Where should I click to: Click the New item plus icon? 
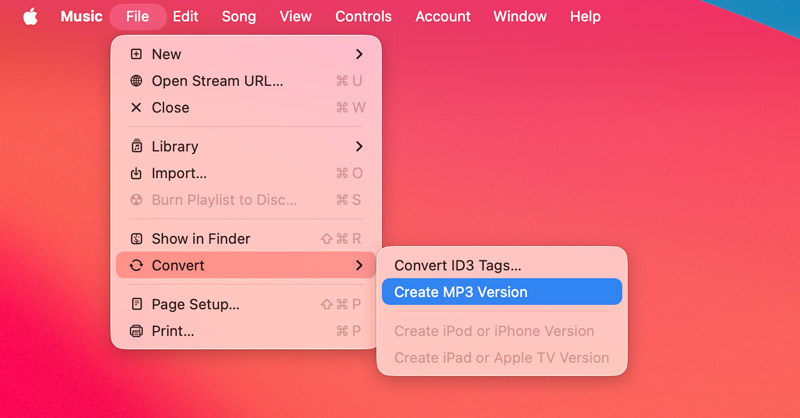[x=136, y=54]
